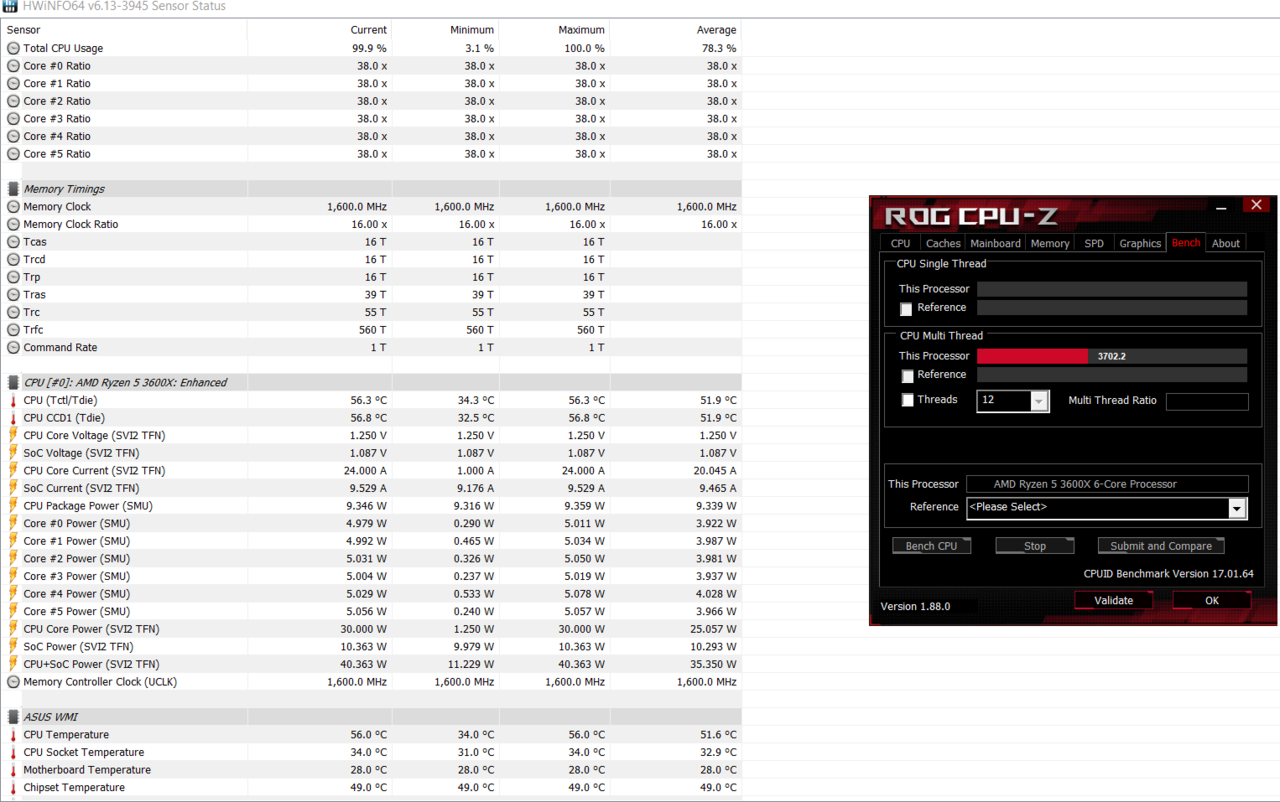Screen dimensions: 1280x802
Task: Click the CPU Package Power lightning icon
Action: point(13,506)
